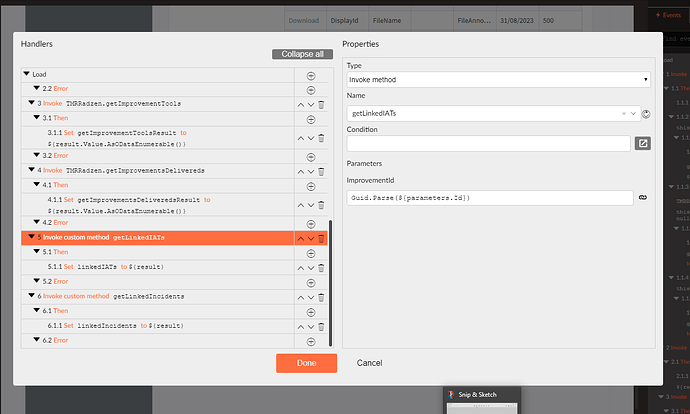The image size is (690, 414).
Task: Move down the getImprovementTools invoke handler
Action: [311, 105]
